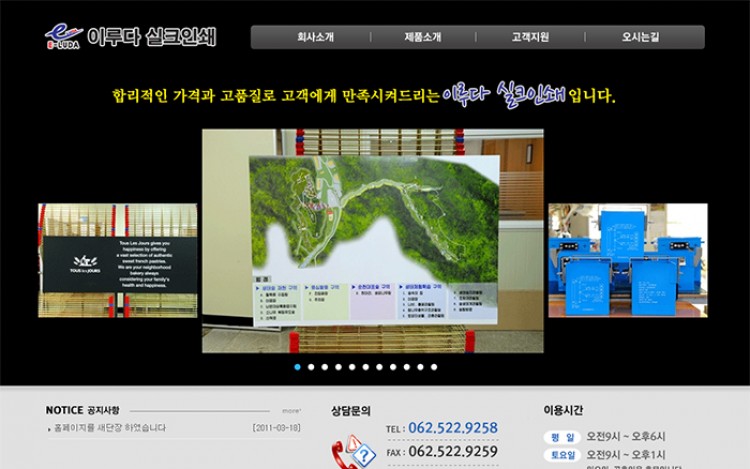
Task: Select the last carousel indicator dot
Action: (x=434, y=367)
